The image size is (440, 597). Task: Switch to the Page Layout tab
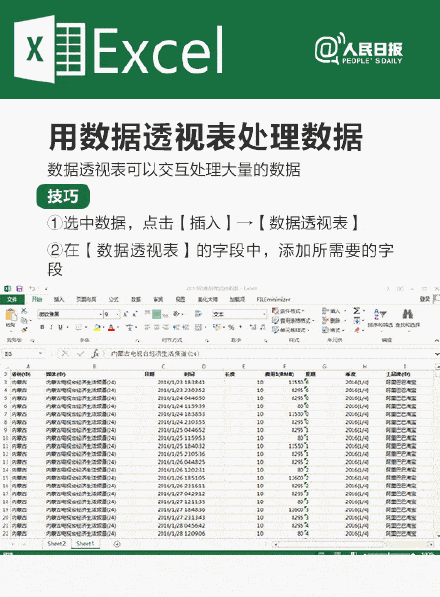(86, 299)
